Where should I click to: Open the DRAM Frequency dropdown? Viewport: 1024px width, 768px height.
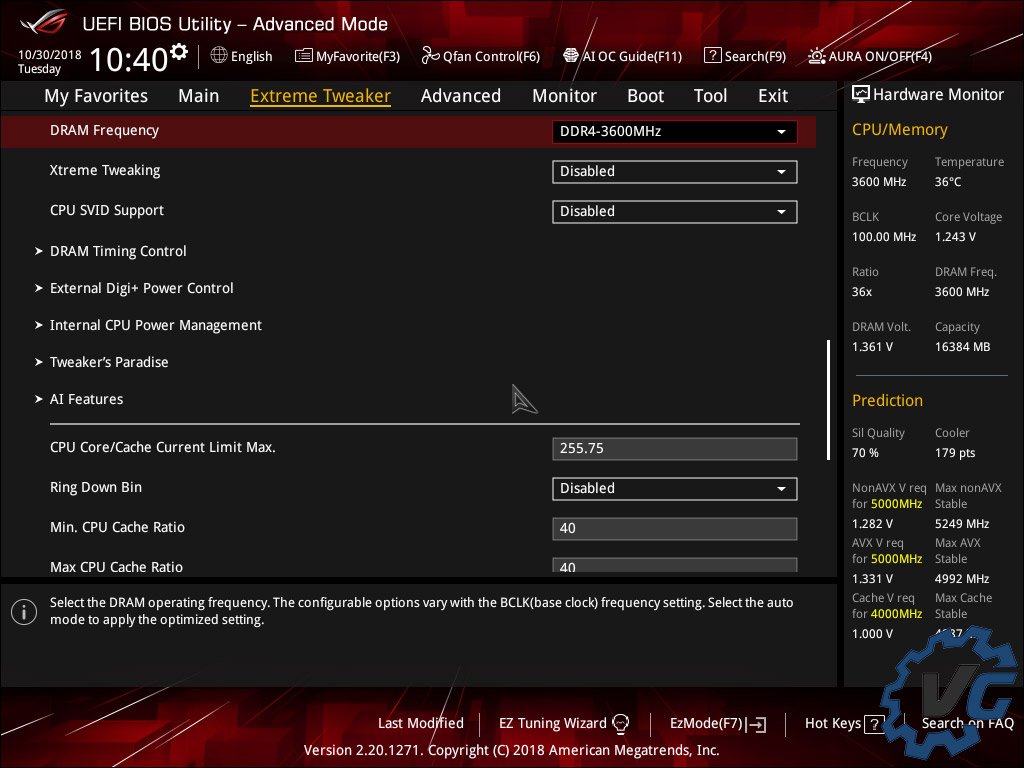pos(674,131)
